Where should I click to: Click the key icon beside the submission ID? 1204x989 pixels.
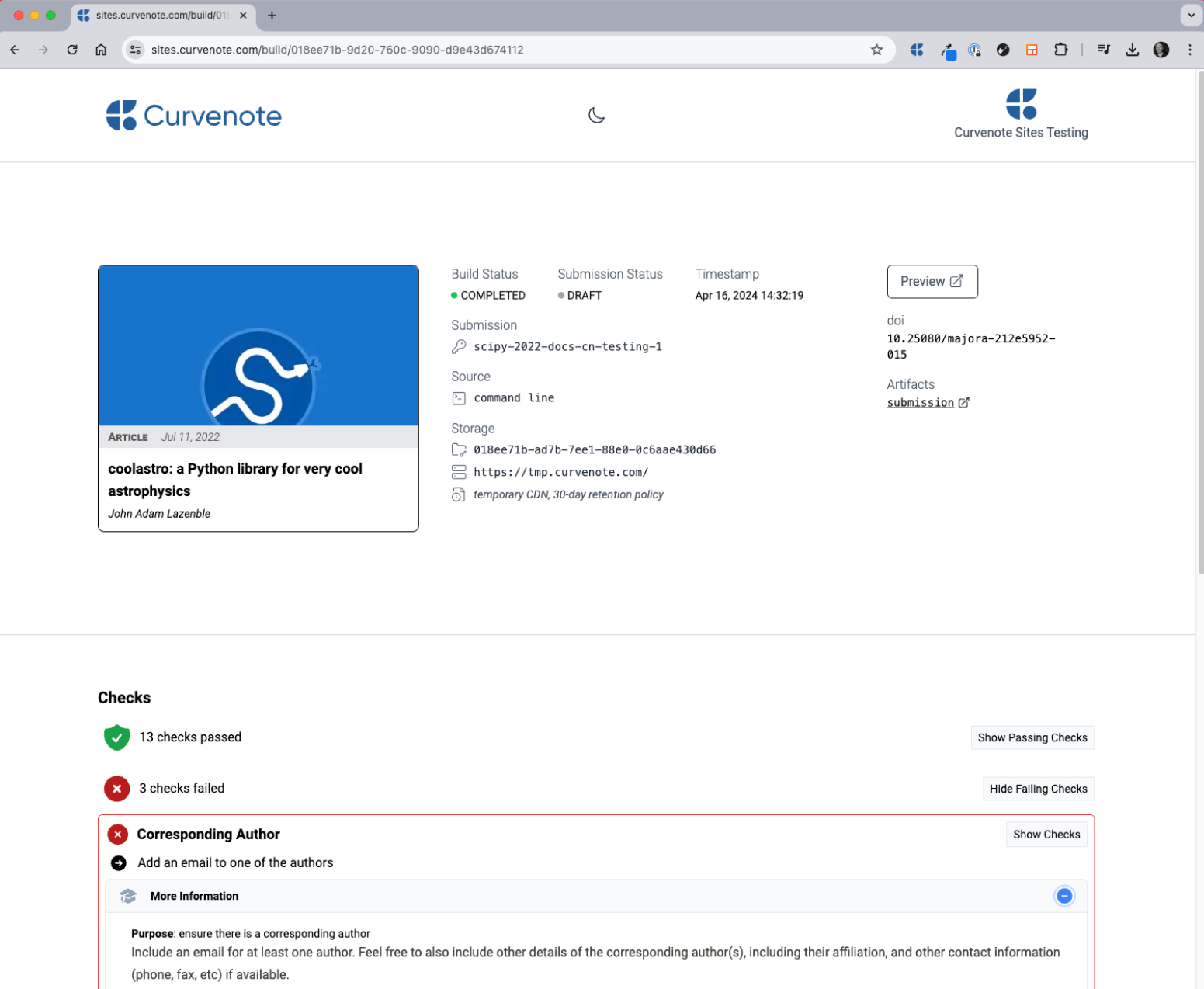[458, 347]
